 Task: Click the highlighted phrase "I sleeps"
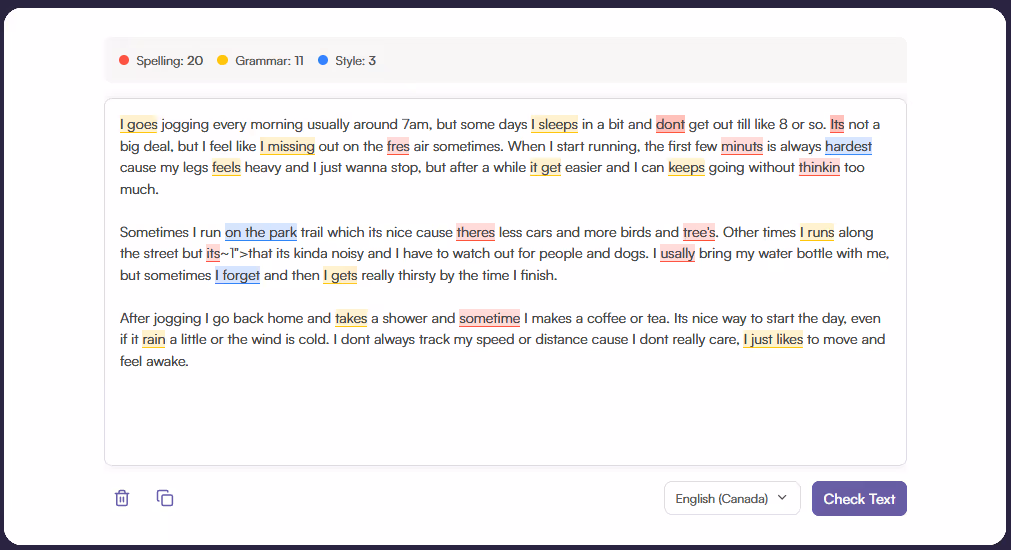click(x=555, y=124)
